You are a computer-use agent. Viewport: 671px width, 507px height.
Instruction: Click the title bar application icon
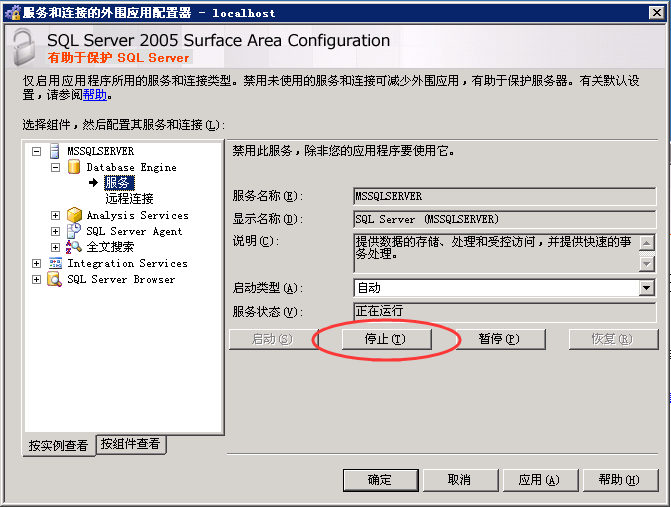coord(12,12)
